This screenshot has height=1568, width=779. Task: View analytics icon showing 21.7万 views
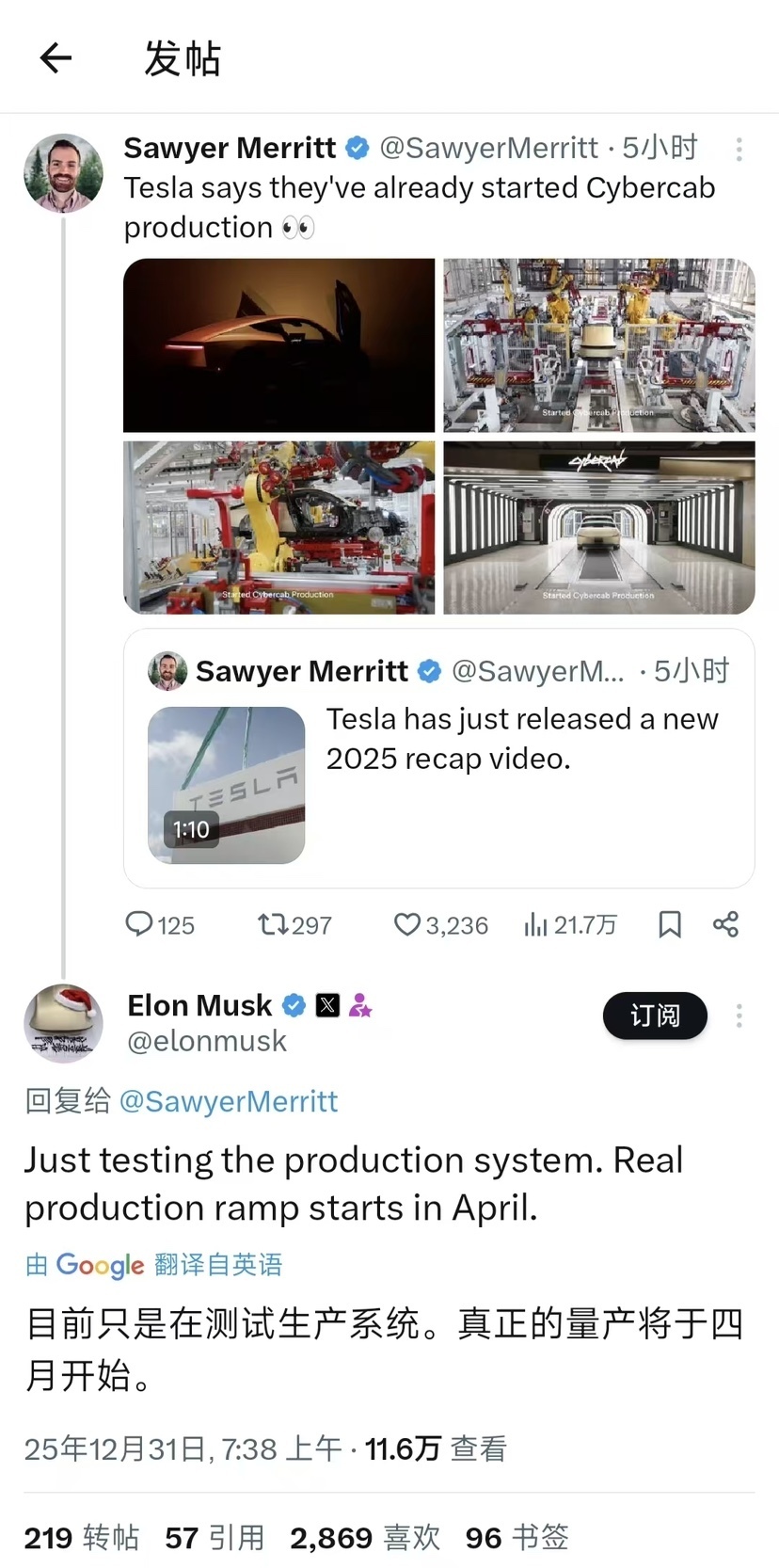[x=536, y=924]
